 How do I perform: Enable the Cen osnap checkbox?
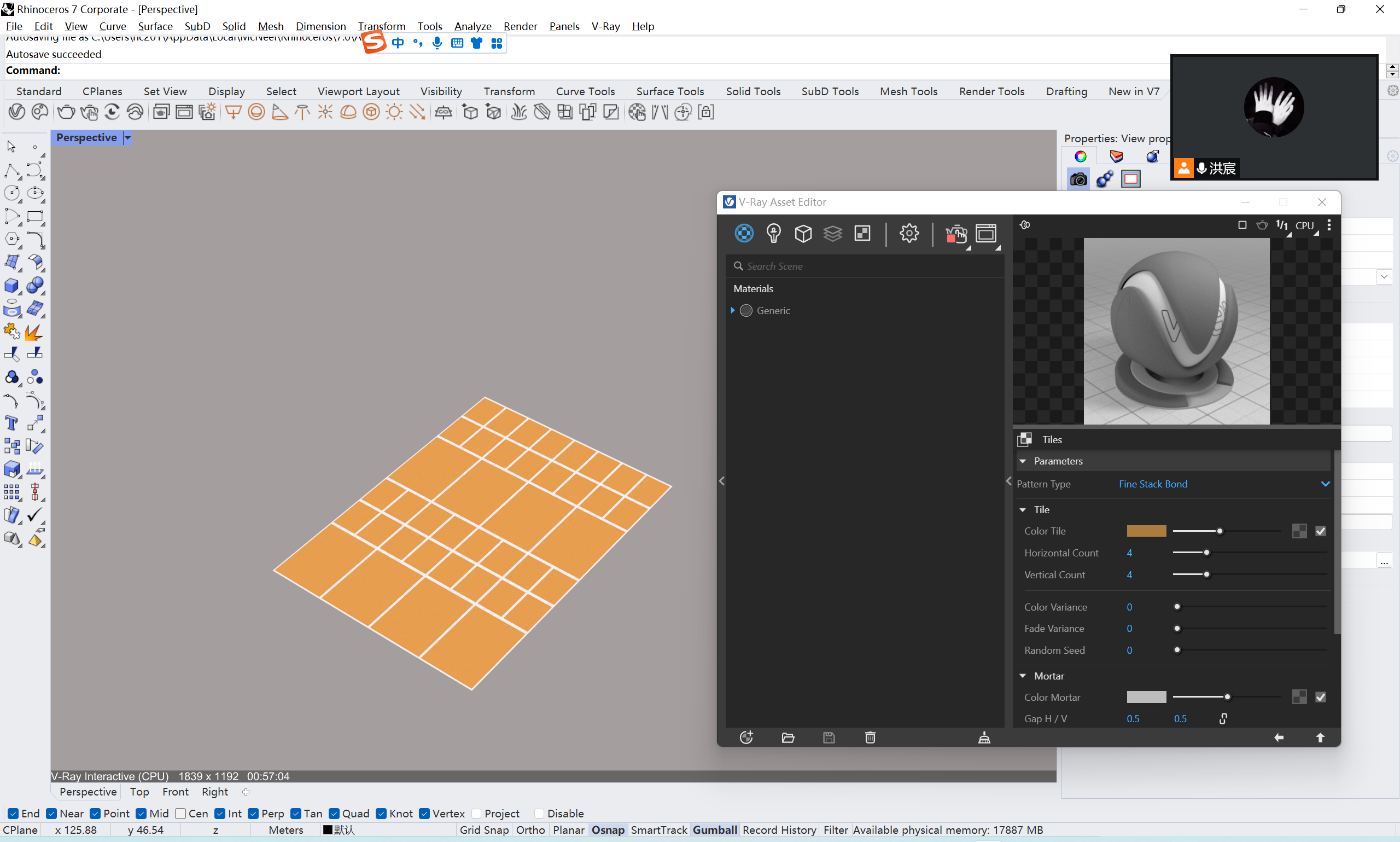(181, 814)
